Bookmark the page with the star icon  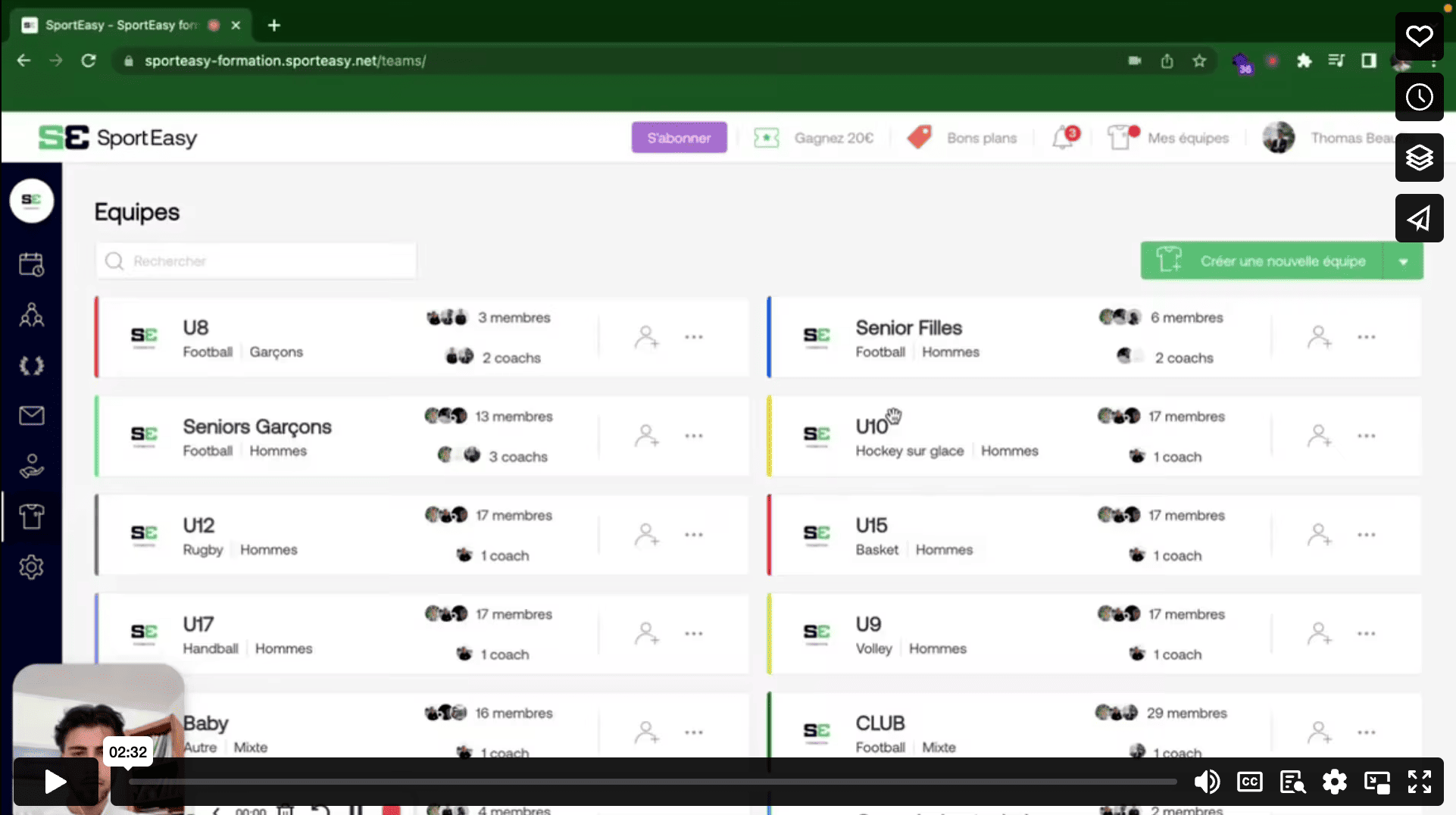(1199, 61)
